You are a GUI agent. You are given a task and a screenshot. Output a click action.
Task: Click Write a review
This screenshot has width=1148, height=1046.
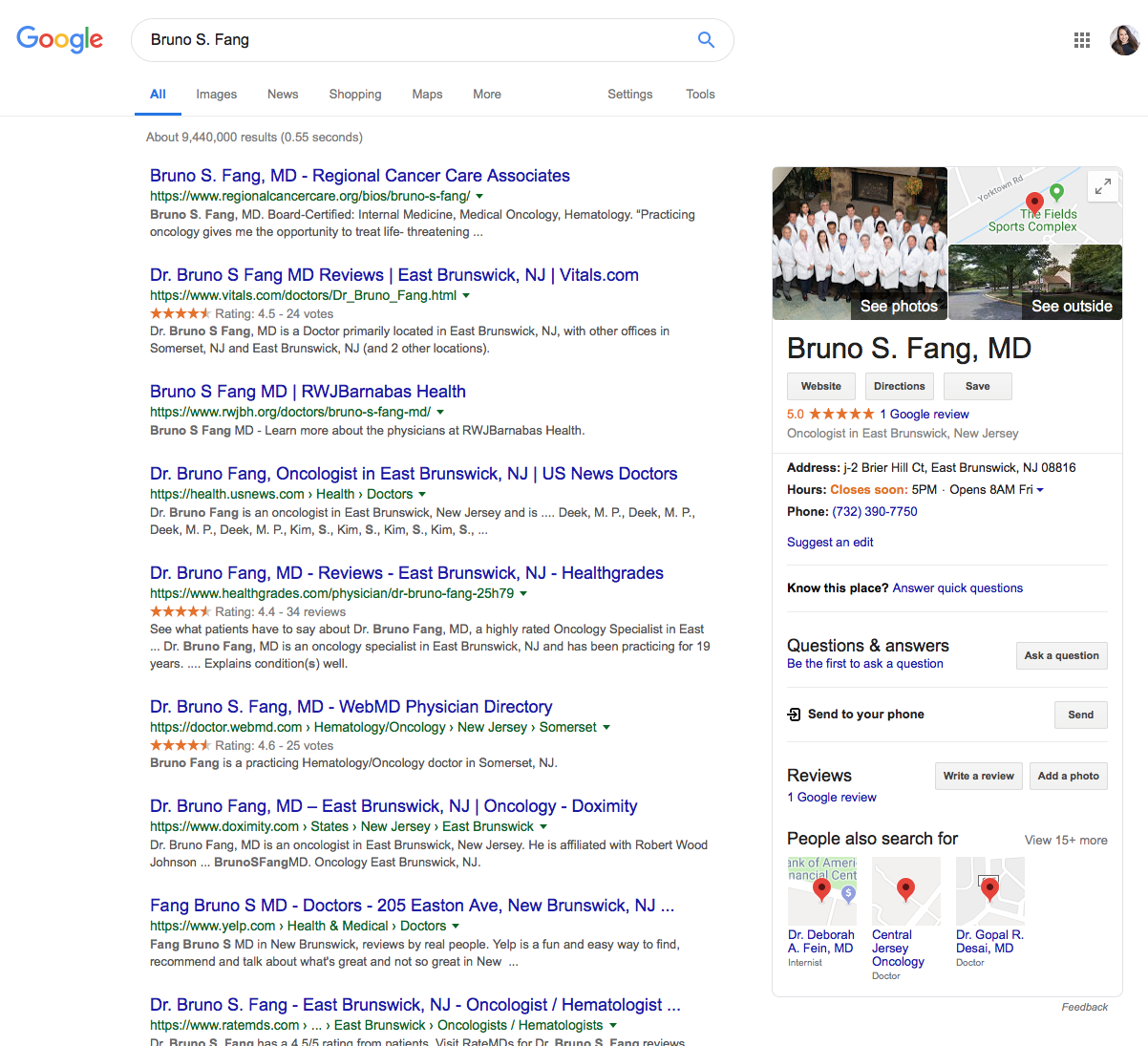pos(979,776)
